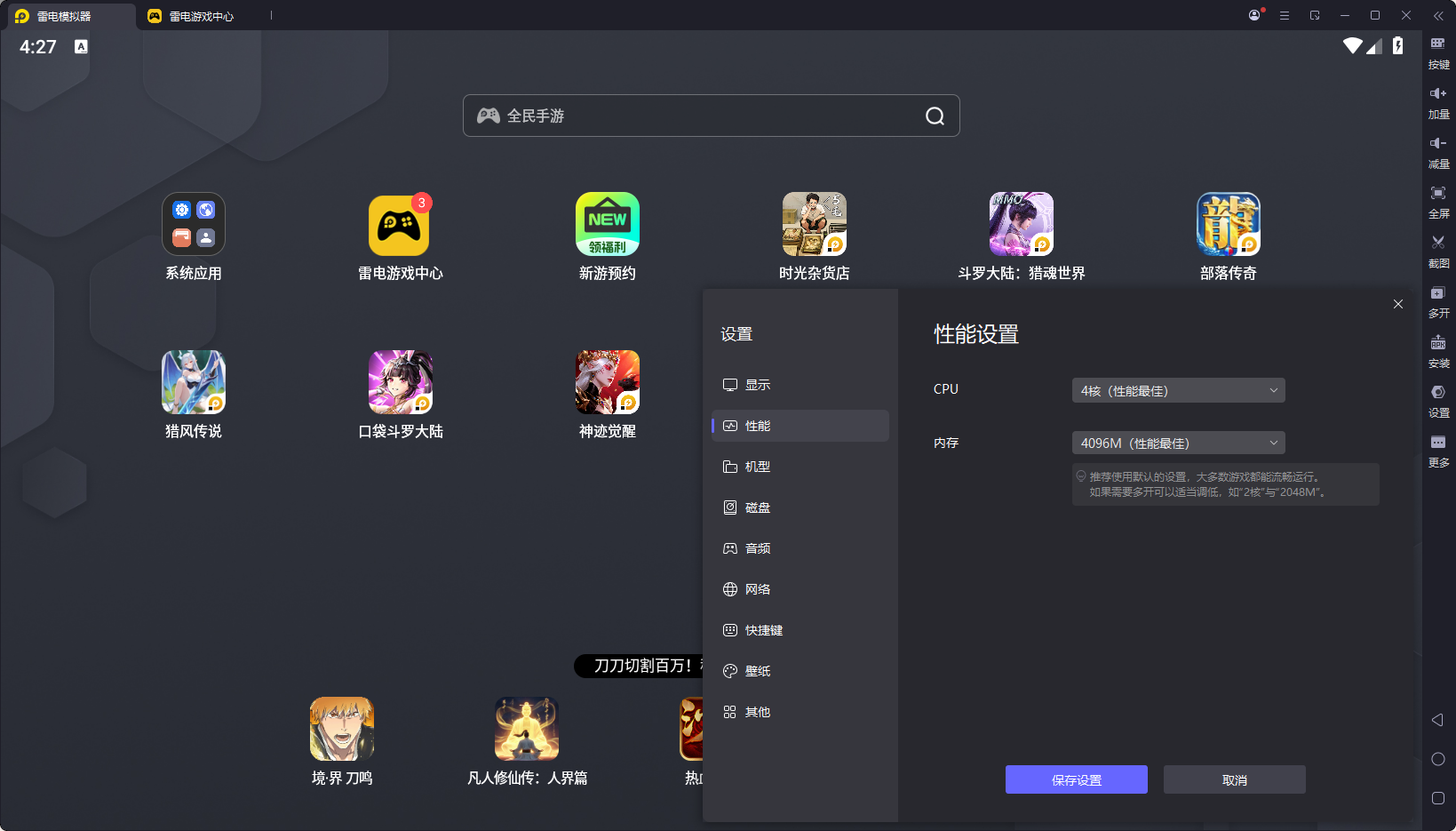Open the 口袋斗罗大陆 game icon
This screenshot has width=1456, height=831.
(x=401, y=382)
